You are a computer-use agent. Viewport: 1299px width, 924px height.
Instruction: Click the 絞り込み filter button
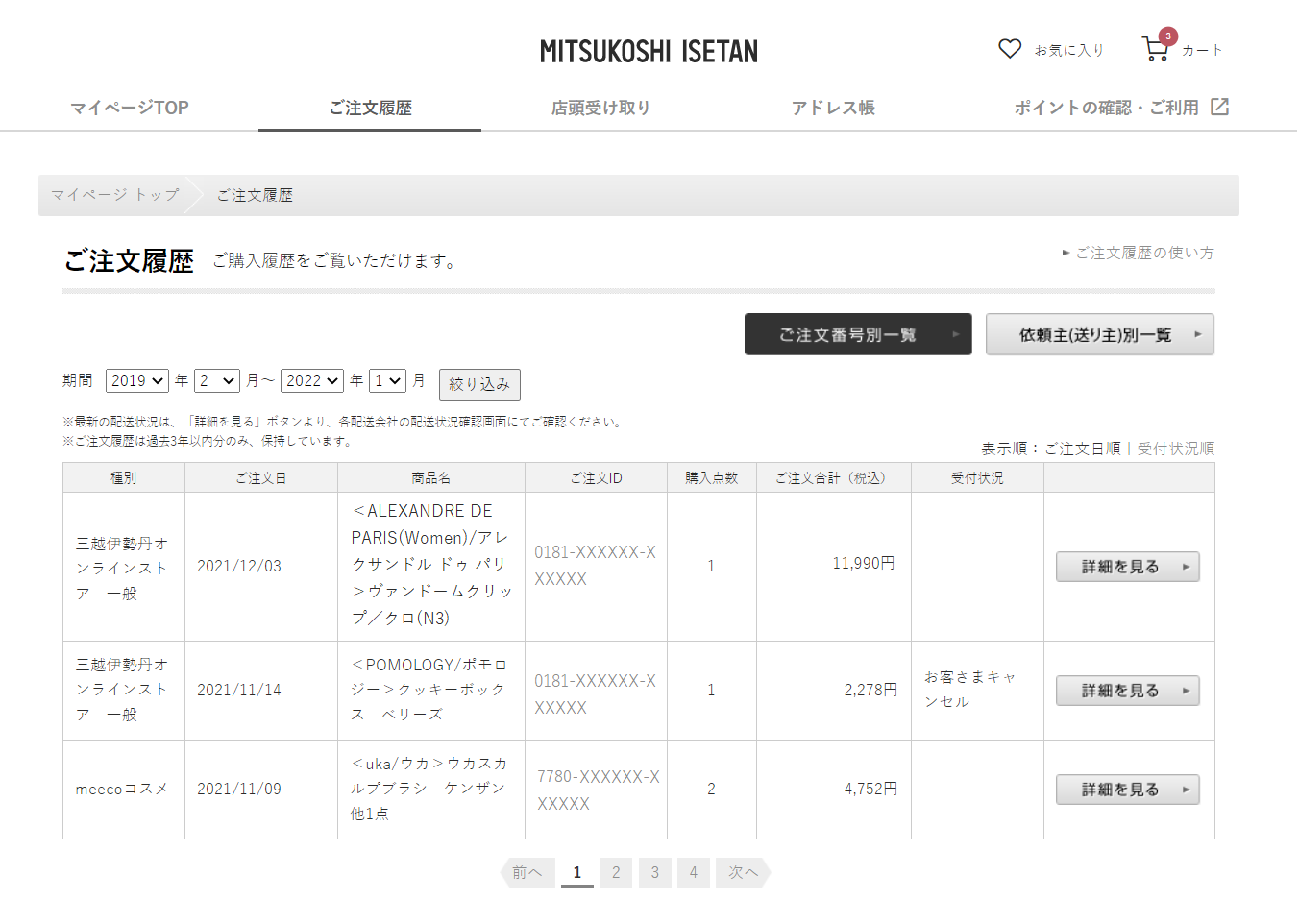tap(479, 384)
